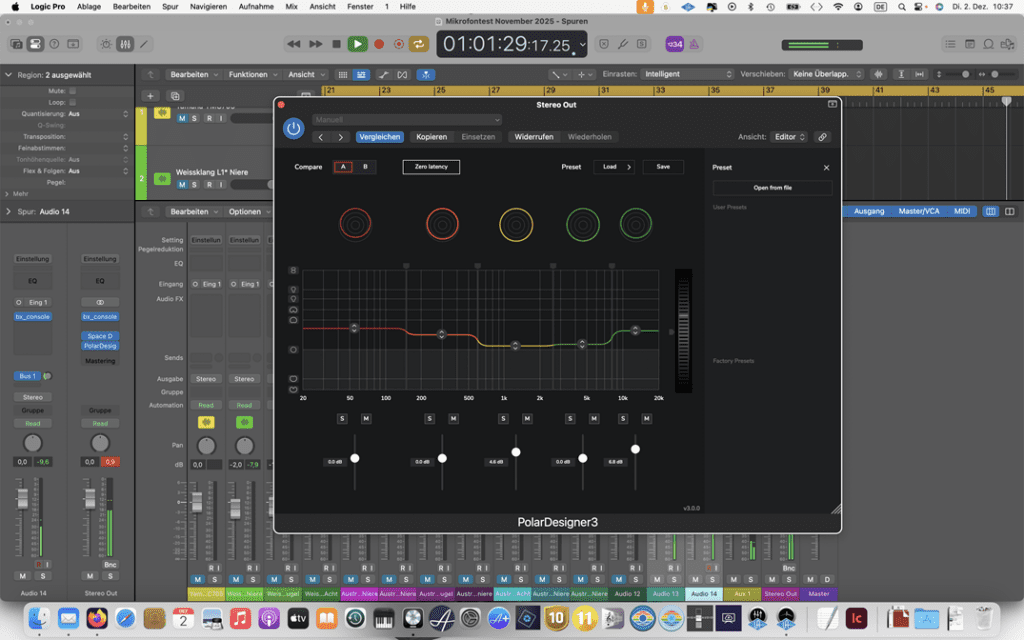Close the PolarDesigner Preset side panel
This screenshot has height=640, width=1024.
pyautogui.click(x=826, y=168)
